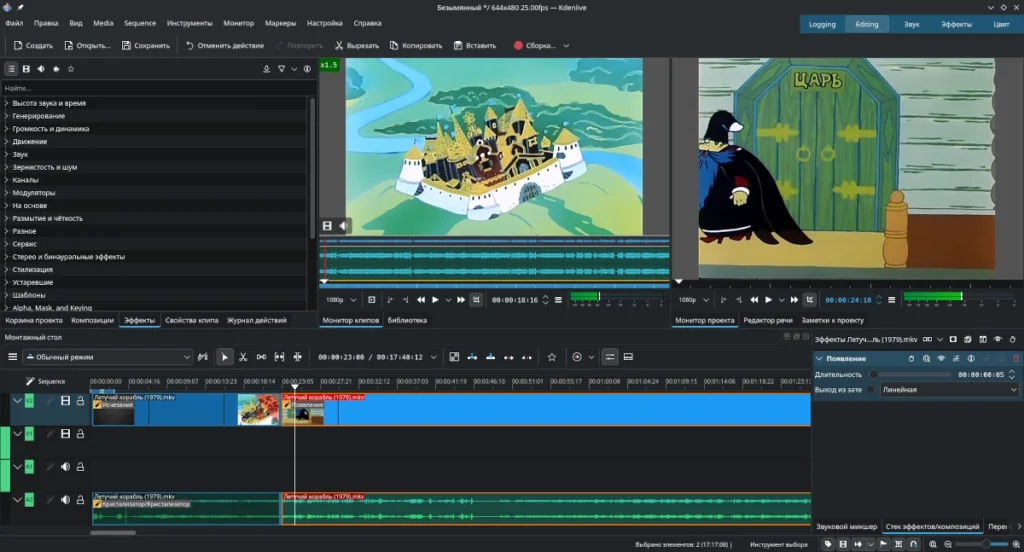Lock the V2 video track
Viewport: 1024px width, 552px height.
coord(80,401)
